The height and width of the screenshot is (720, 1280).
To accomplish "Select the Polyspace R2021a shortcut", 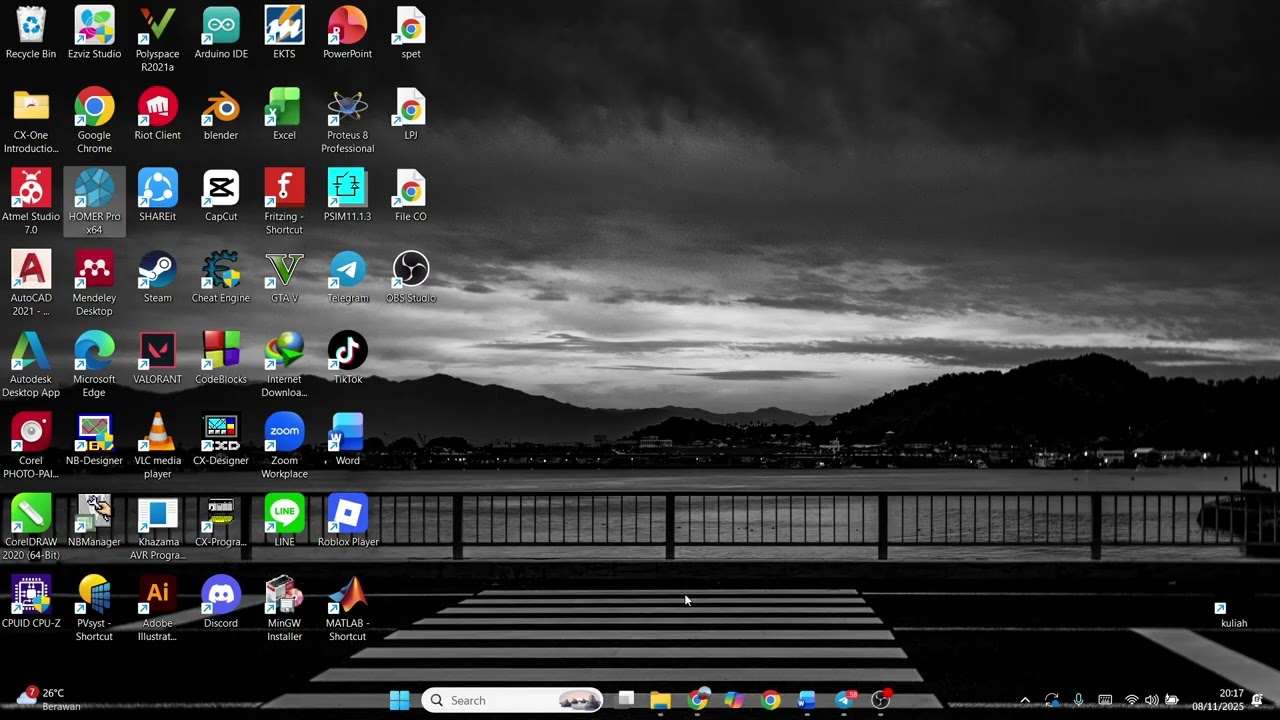I will click(157, 40).
